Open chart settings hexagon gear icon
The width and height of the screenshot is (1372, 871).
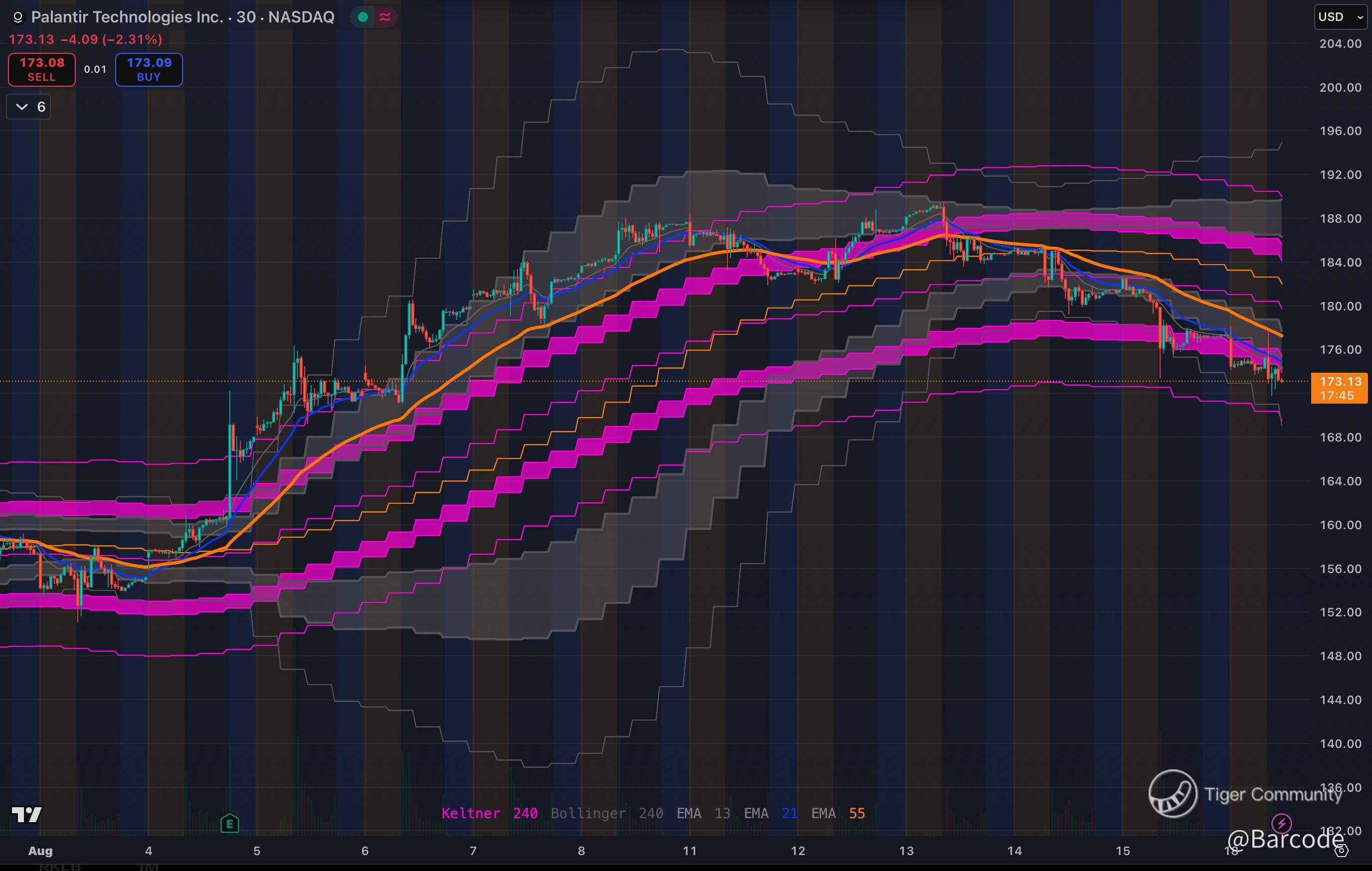pos(1342,851)
